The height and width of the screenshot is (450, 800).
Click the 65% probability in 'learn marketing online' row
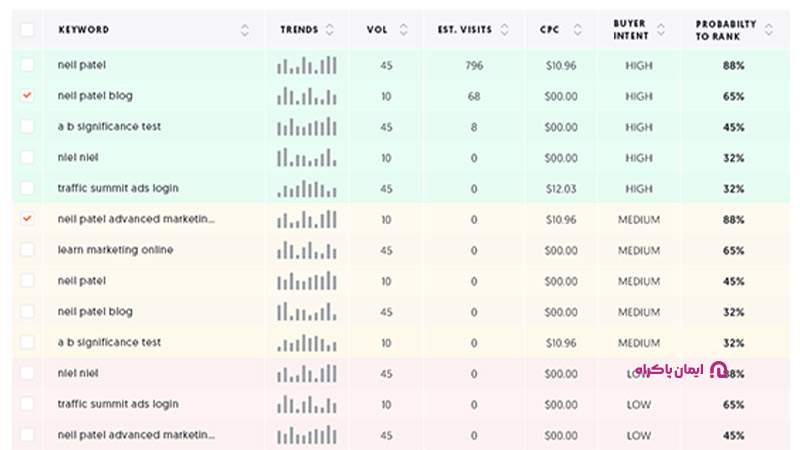[733, 251]
